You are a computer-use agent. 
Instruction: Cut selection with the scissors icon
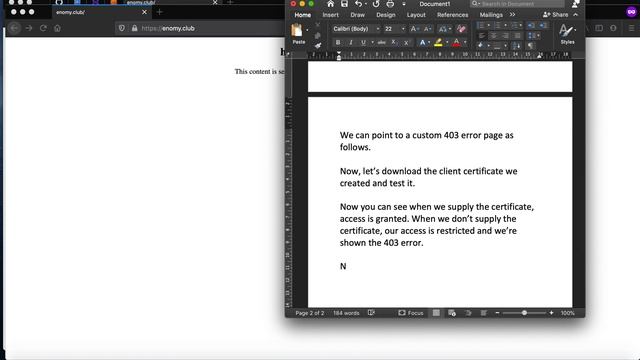pos(318,25)
